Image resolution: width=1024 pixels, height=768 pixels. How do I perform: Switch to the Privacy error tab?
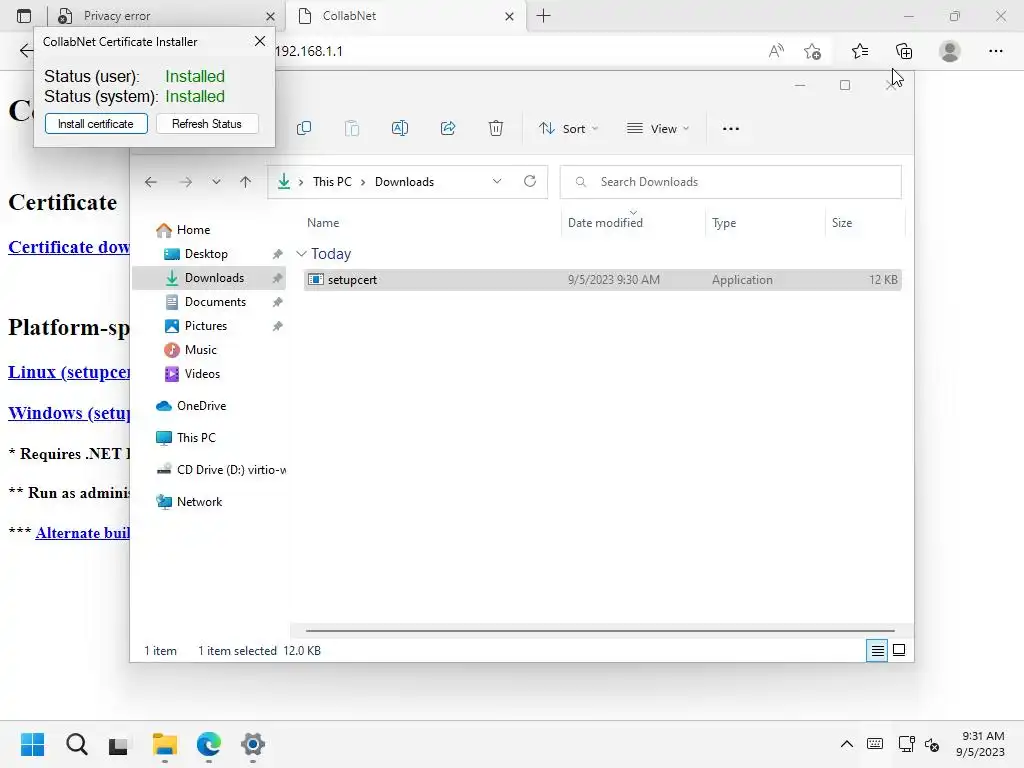click(x=157, y=16)
